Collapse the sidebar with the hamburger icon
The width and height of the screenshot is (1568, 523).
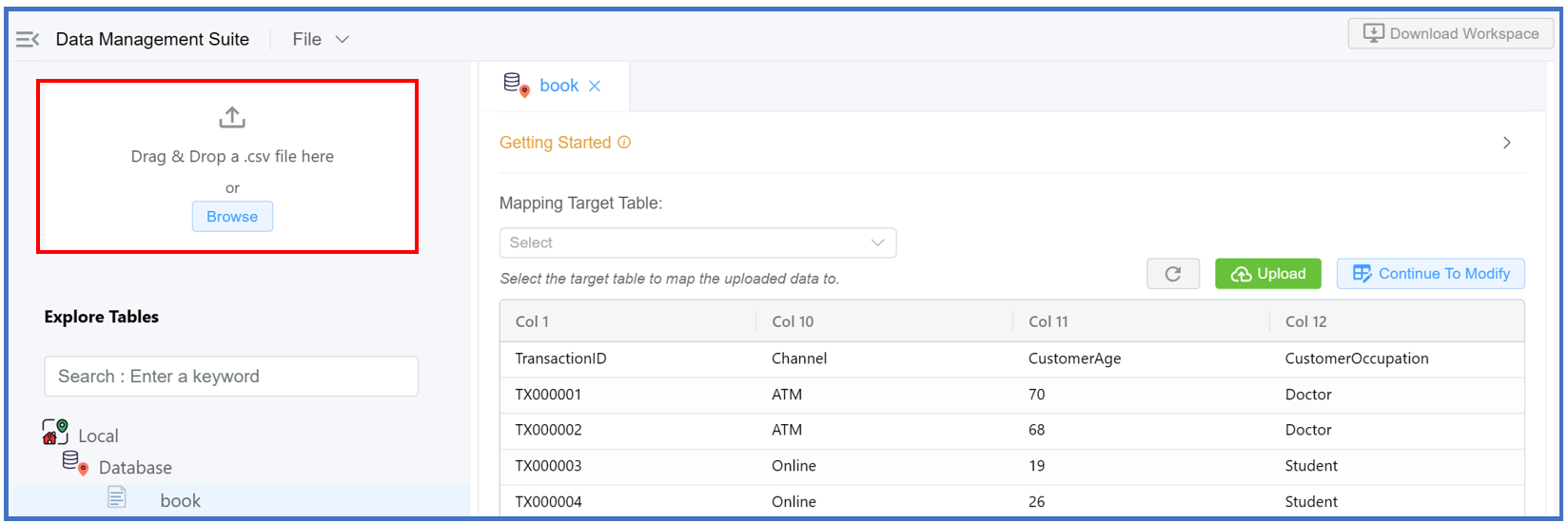tap(28, 39)
